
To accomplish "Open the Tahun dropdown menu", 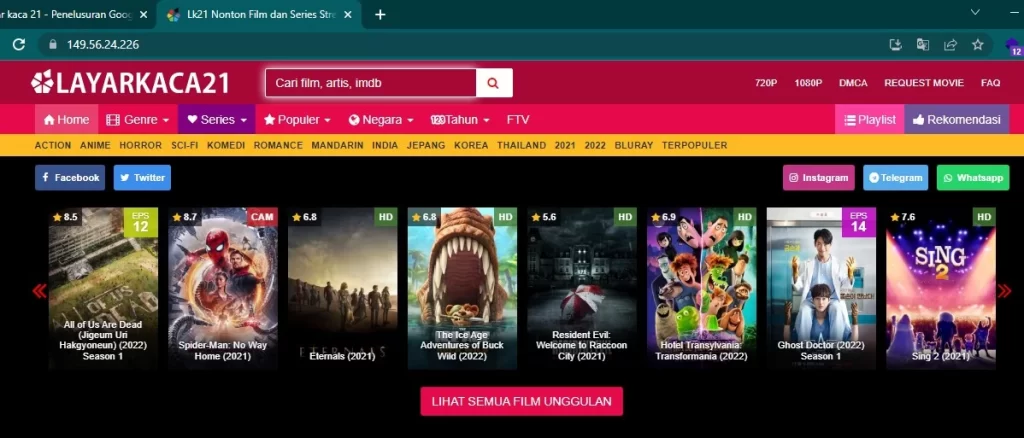I will tap(460, 120).
